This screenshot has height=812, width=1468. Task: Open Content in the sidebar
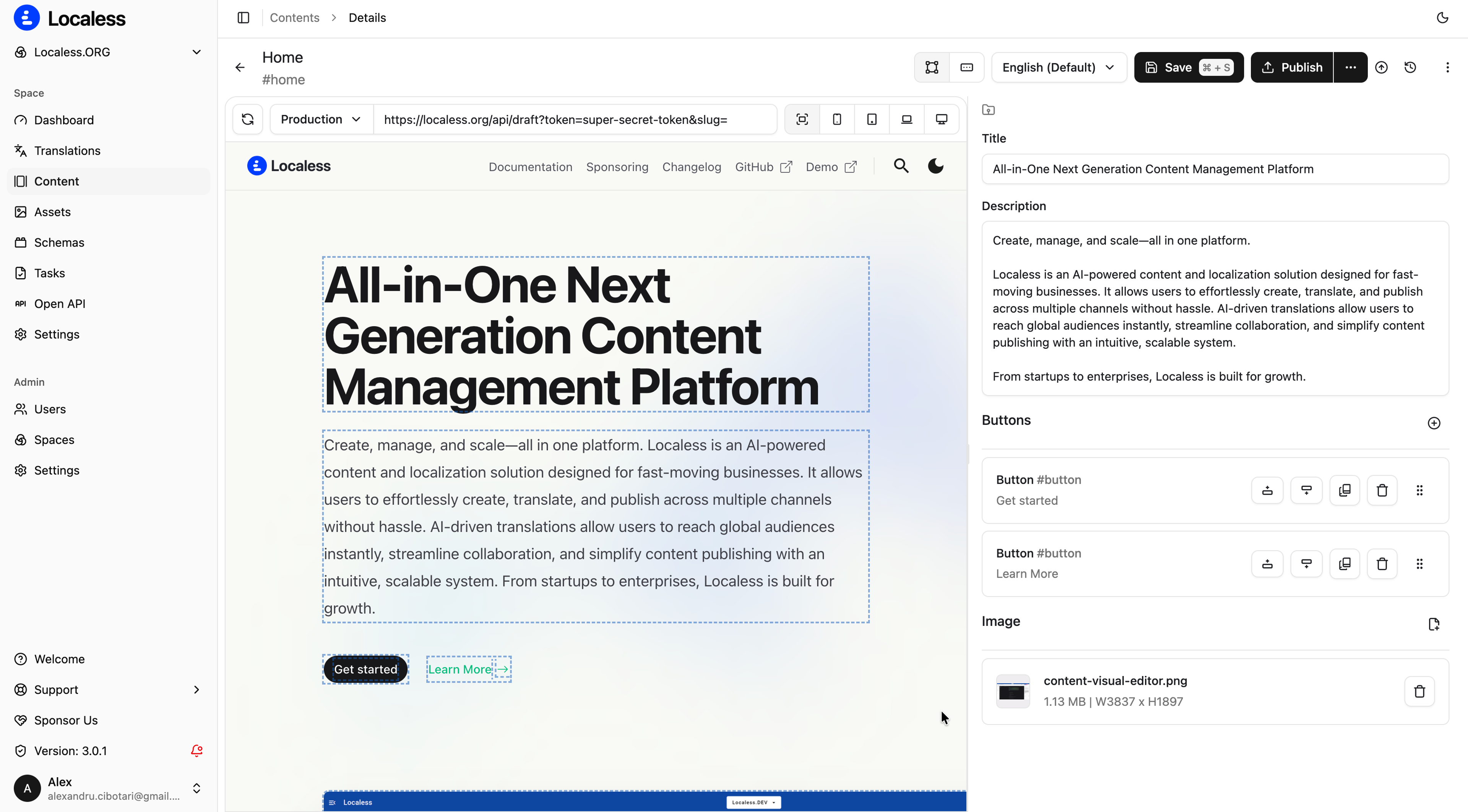pyautogui.click(x=108, y=181)
